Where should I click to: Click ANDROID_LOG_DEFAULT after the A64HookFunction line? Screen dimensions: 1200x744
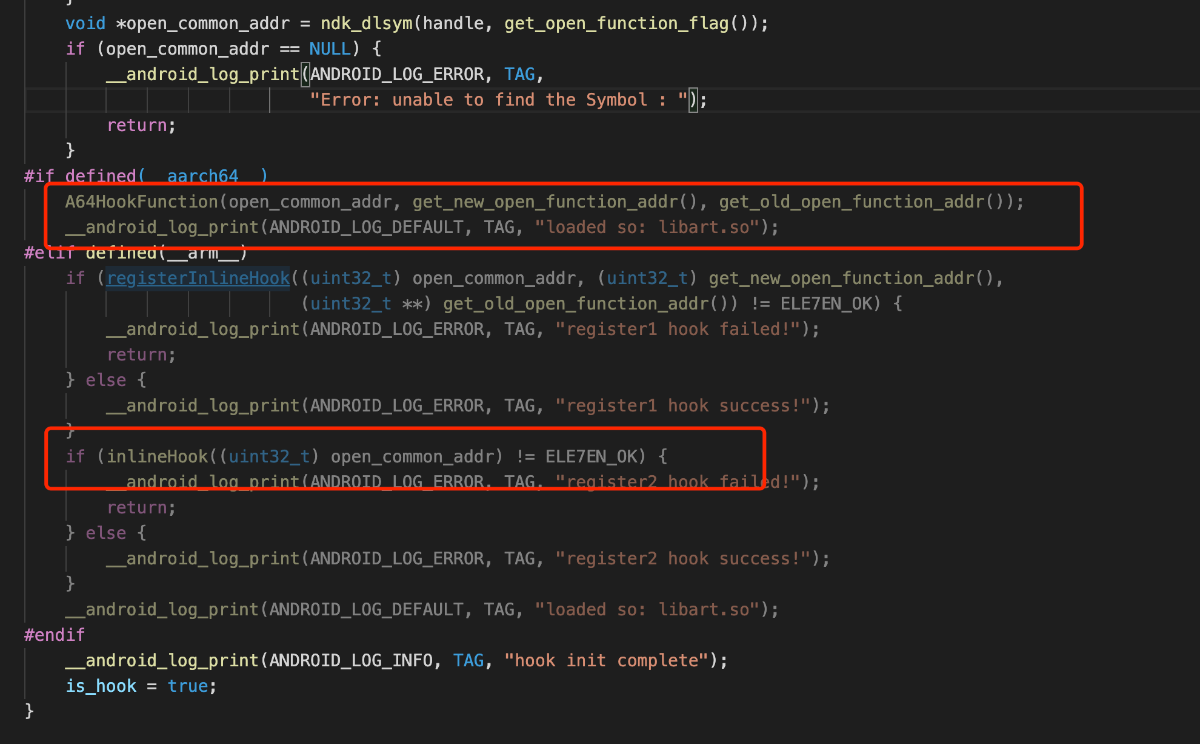coord(367,227)
